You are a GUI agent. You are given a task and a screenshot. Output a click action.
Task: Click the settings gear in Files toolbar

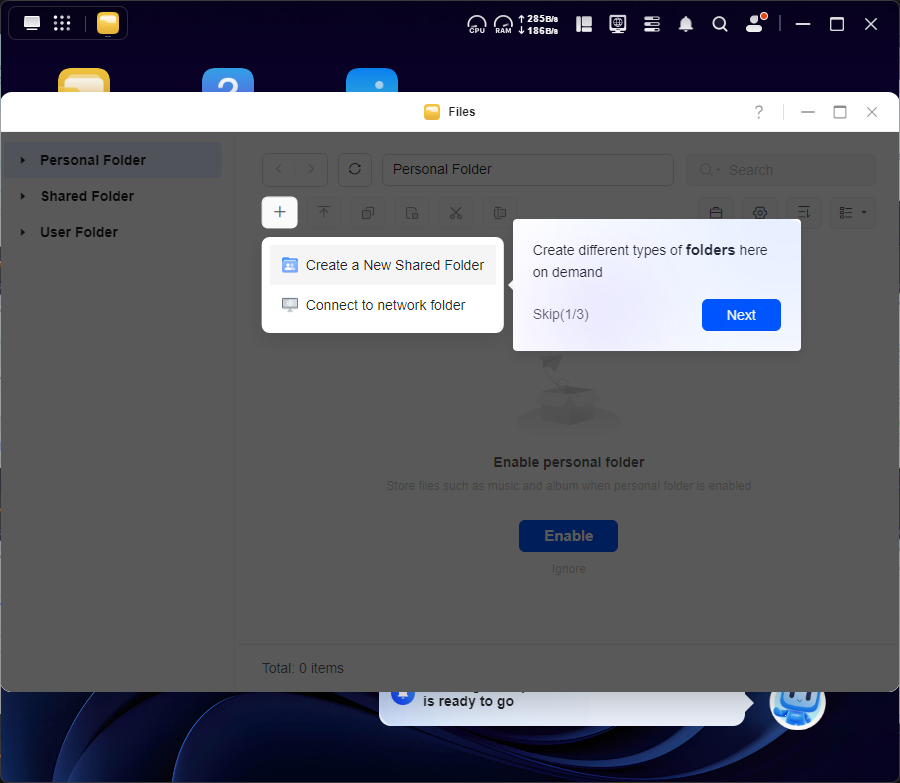[760, 213]
